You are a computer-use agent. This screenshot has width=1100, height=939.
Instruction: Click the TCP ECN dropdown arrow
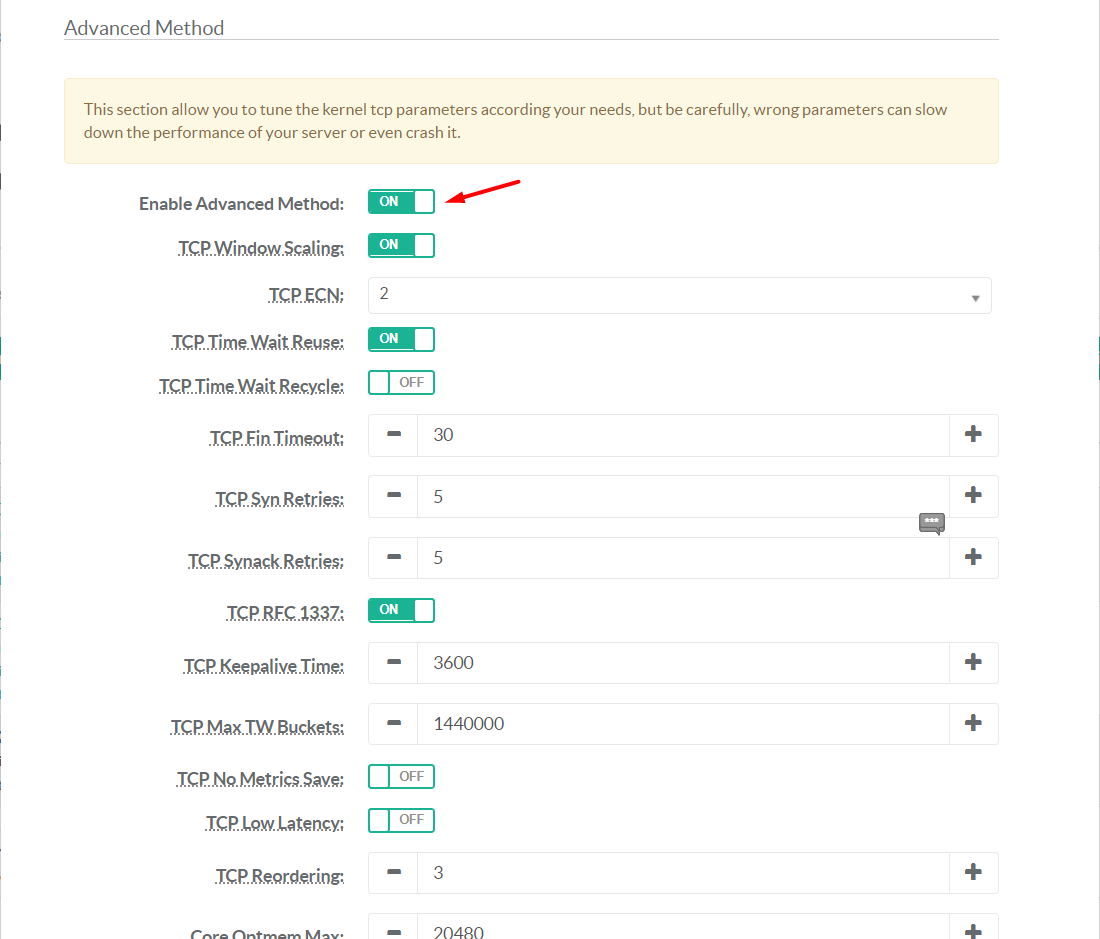(x=975, y=298)
